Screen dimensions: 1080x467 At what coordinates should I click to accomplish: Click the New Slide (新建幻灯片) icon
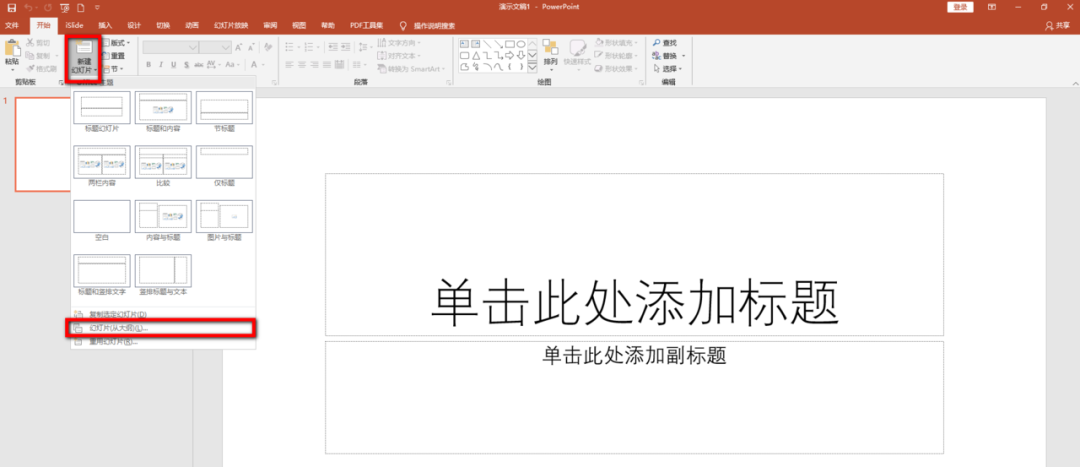(x=83, y=50)
